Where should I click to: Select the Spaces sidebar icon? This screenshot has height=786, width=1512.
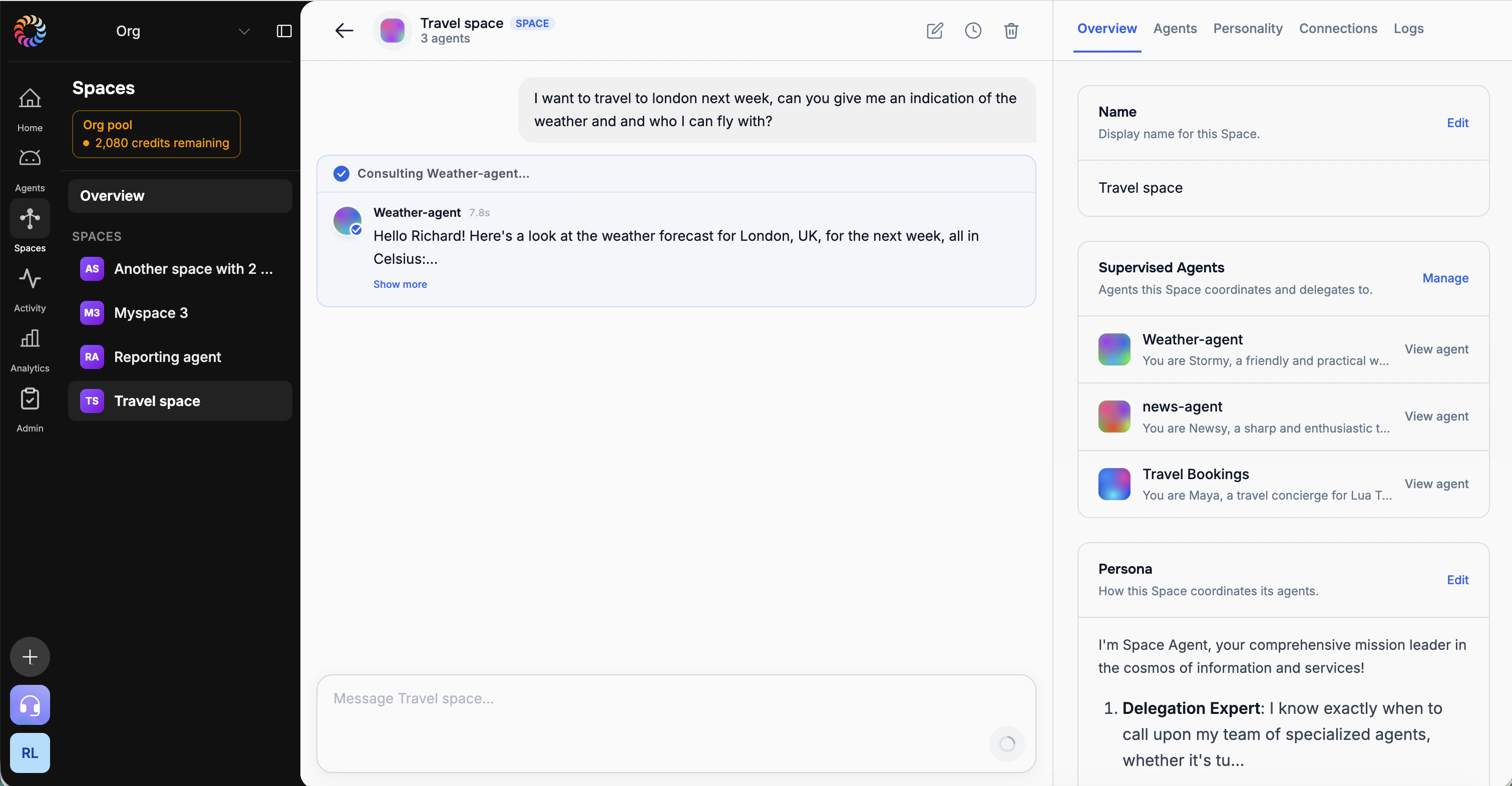click(x=30, y=218)
